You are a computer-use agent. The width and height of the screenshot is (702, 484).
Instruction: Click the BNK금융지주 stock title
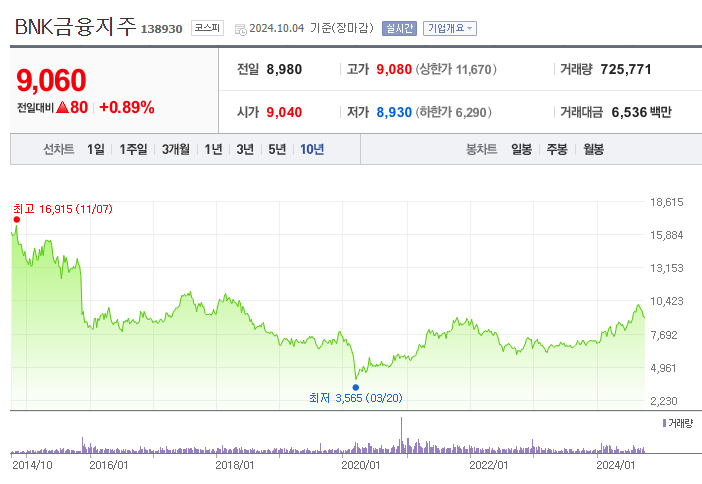75,27
